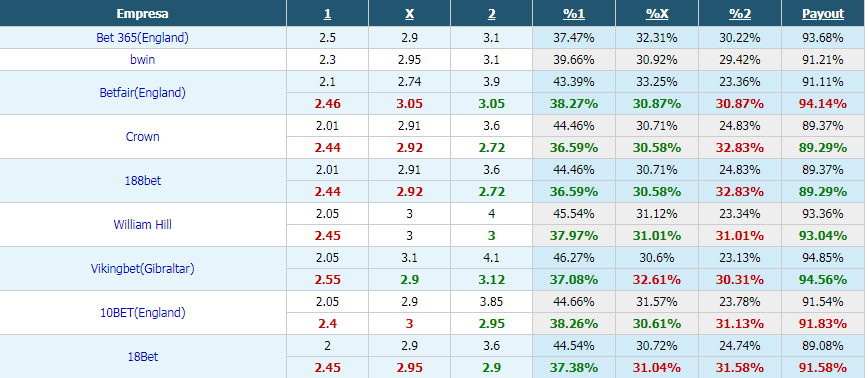Sort table by the X column header

pos(409,14)
